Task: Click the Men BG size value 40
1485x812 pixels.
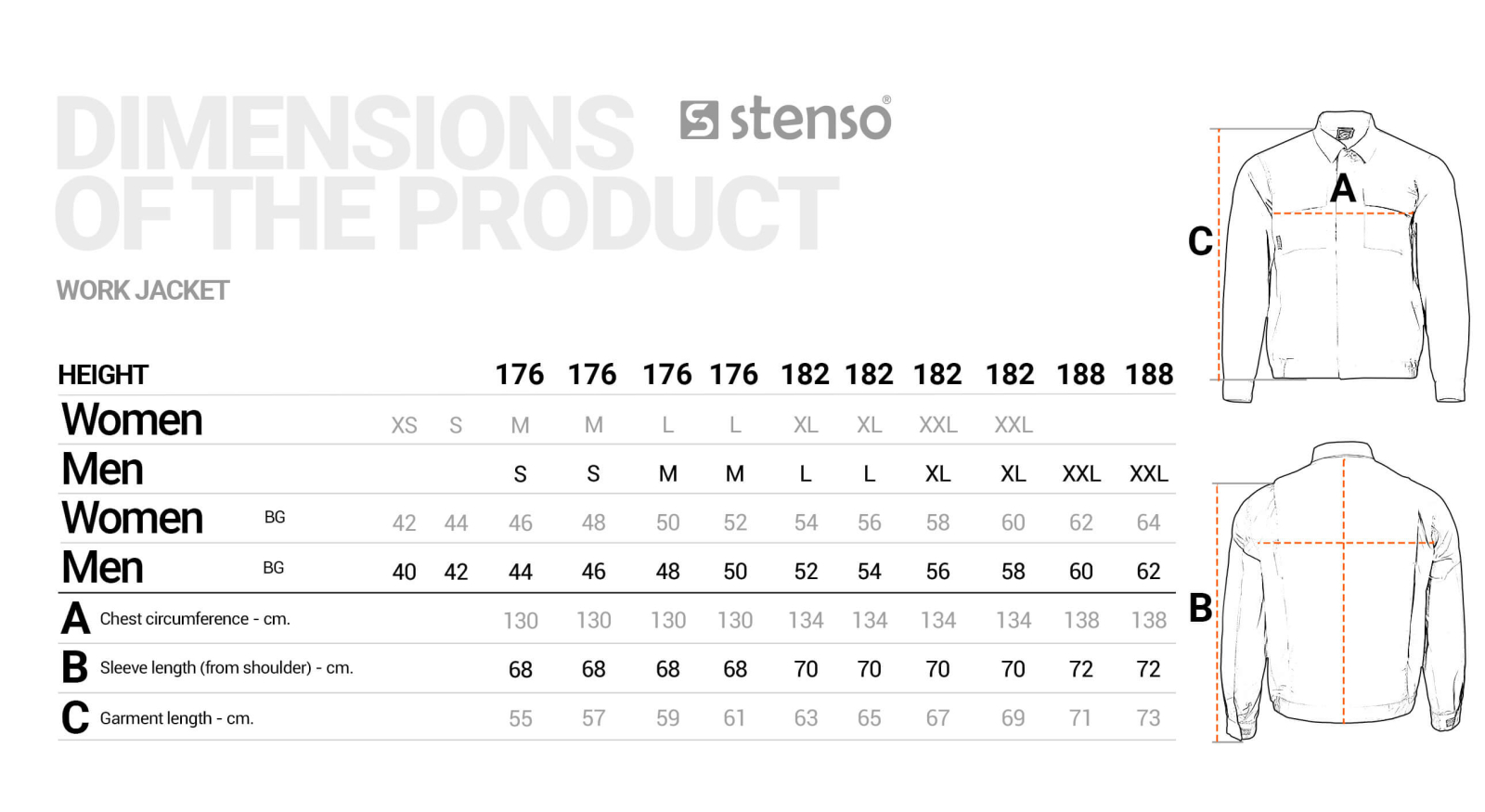Action: 404,572
